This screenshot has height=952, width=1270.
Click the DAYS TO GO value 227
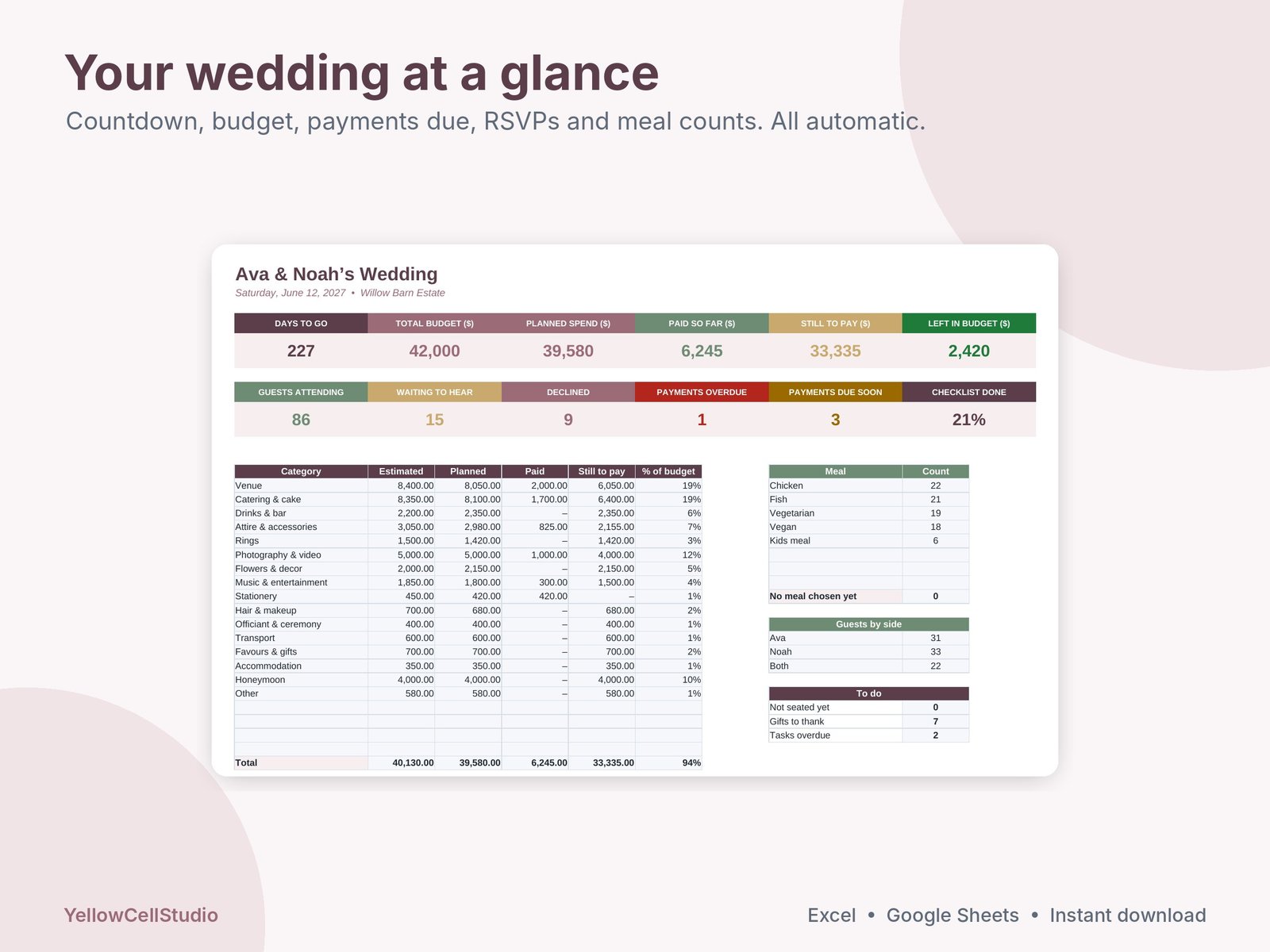coord(301,351)
